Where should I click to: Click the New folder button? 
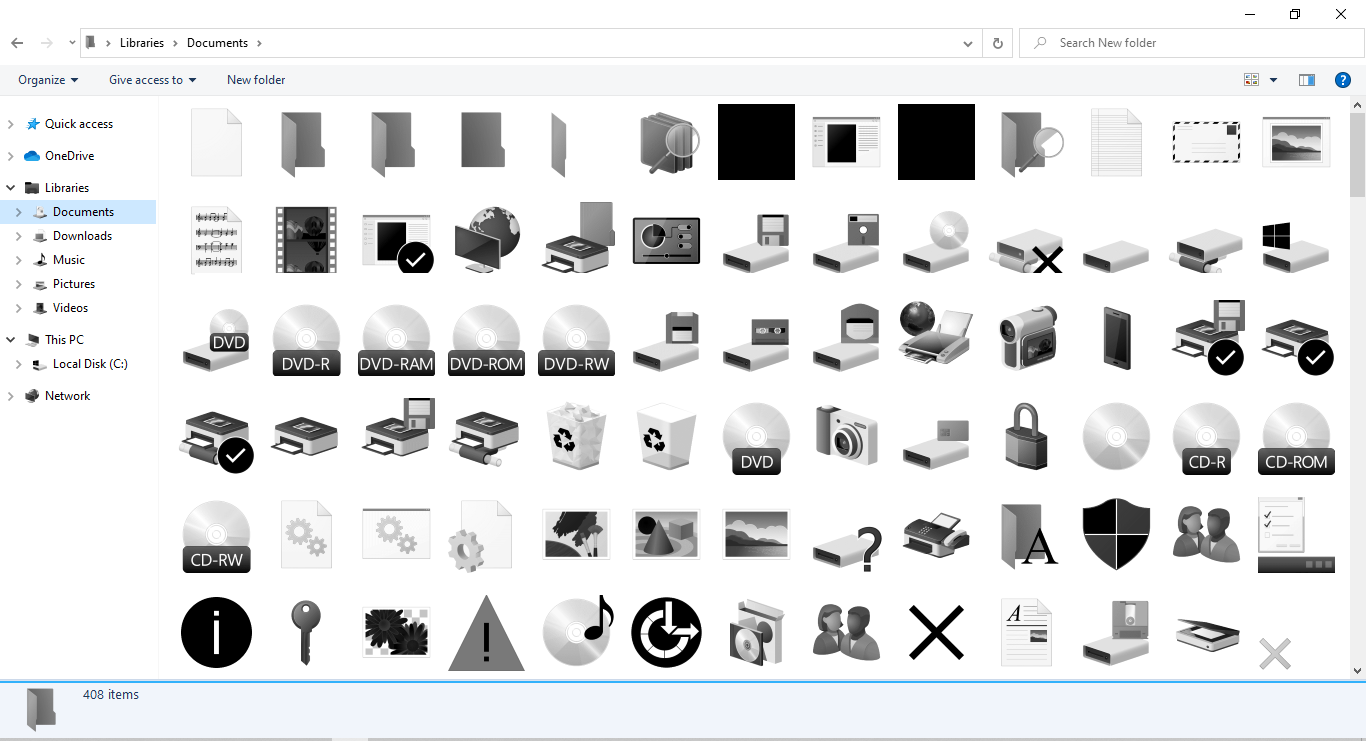pyautogui.click(x=255, y=79)
